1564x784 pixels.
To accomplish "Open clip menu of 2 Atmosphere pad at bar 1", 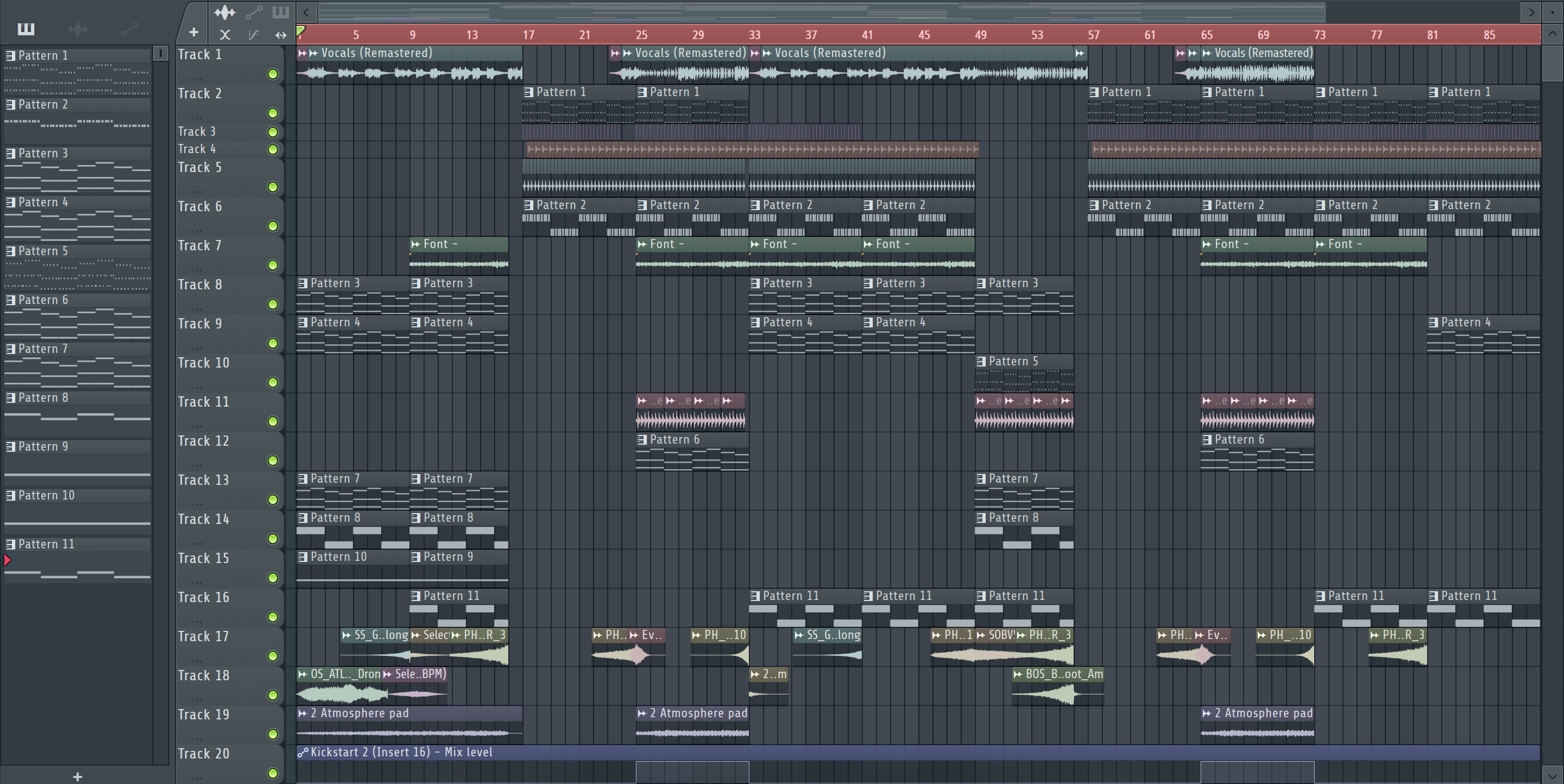I will click(x=302, y=713).
